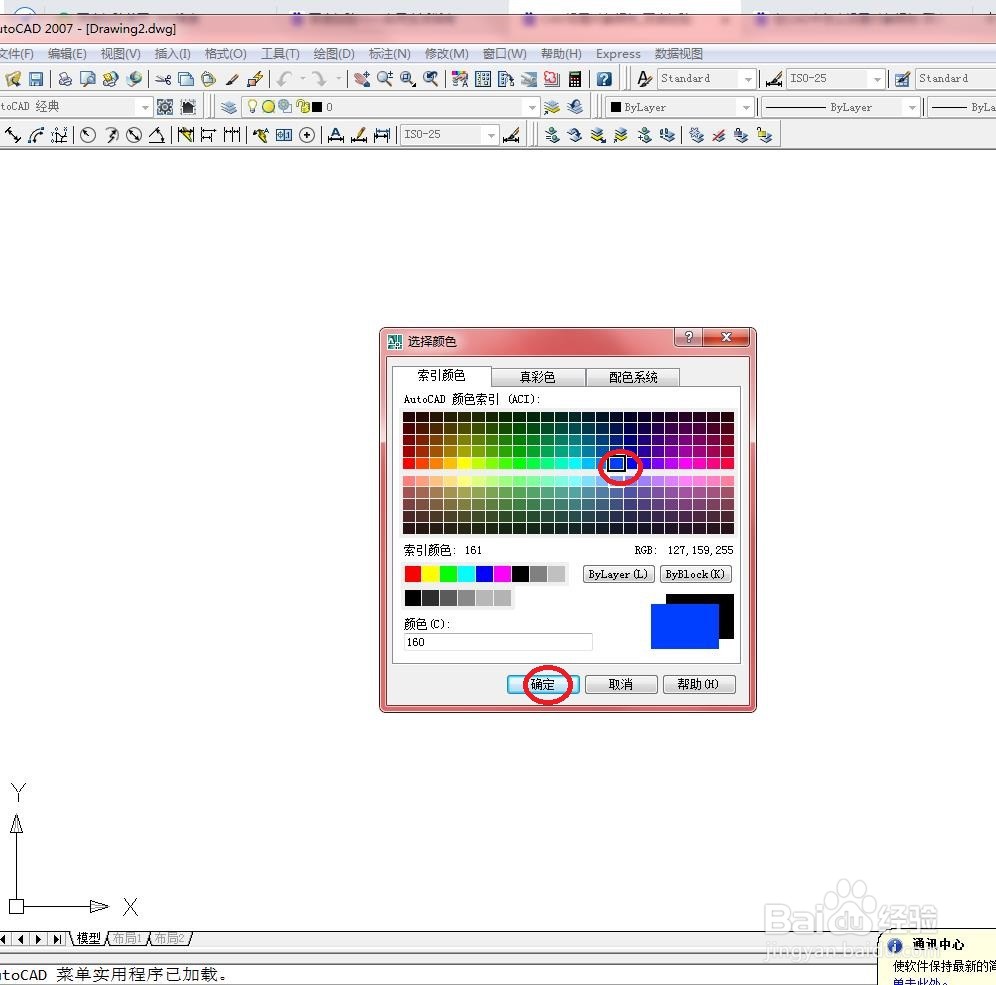Screen dimensions: 996x985
Task: Click the Redo arrow icon
Action: click(320, 79)
